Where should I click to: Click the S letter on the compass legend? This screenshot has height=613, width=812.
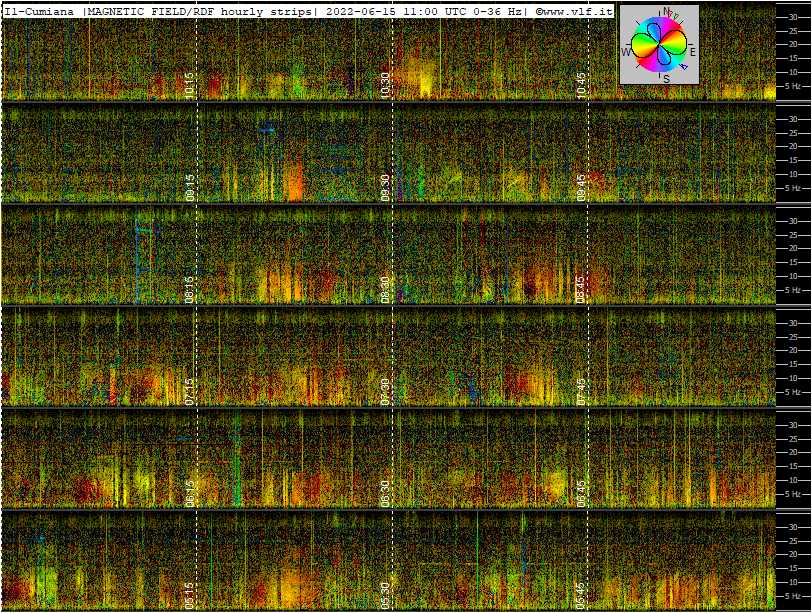(x=665, y=78)
